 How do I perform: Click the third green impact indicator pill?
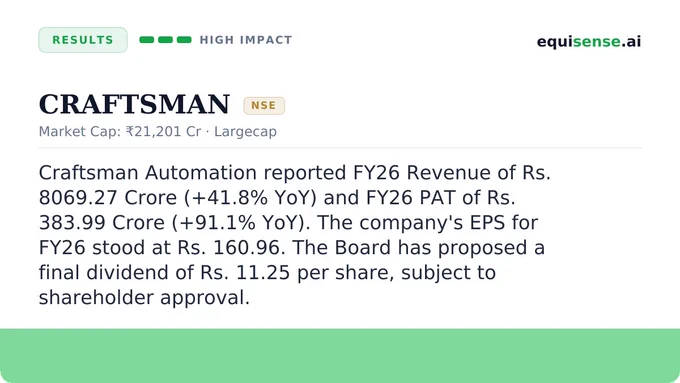point(184,40)
